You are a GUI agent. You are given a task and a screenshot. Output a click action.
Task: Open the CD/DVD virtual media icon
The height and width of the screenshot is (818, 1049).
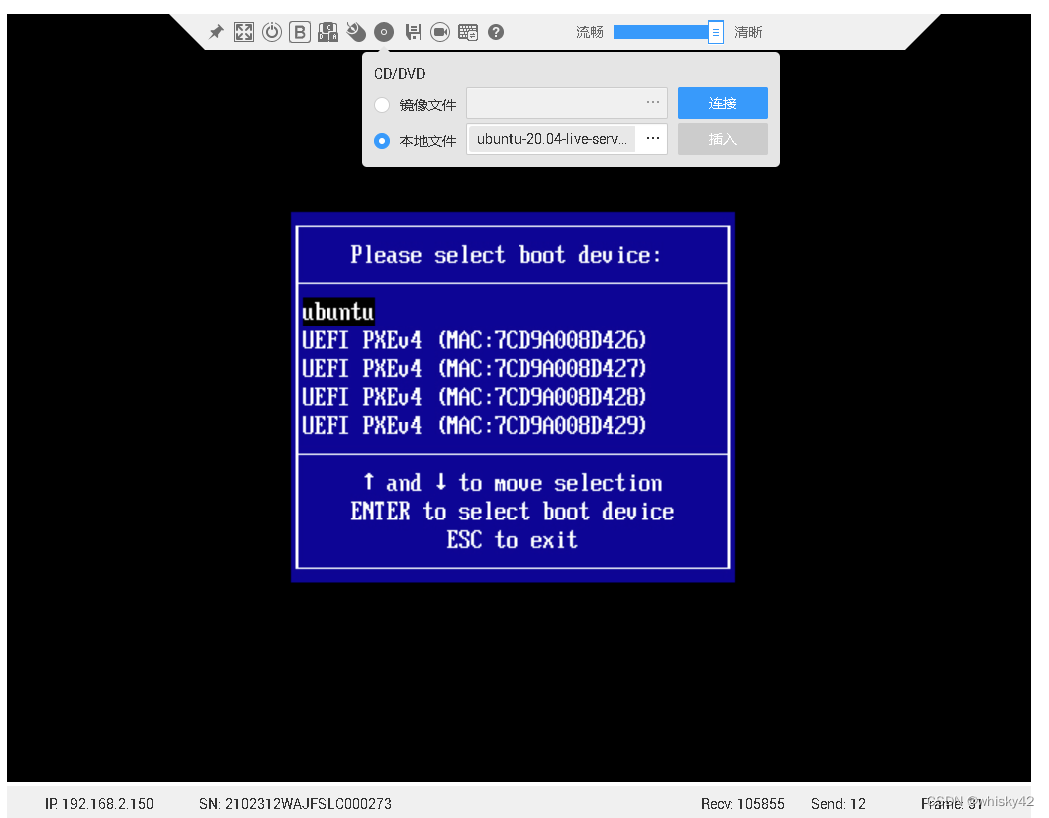[x=384, y=31]
